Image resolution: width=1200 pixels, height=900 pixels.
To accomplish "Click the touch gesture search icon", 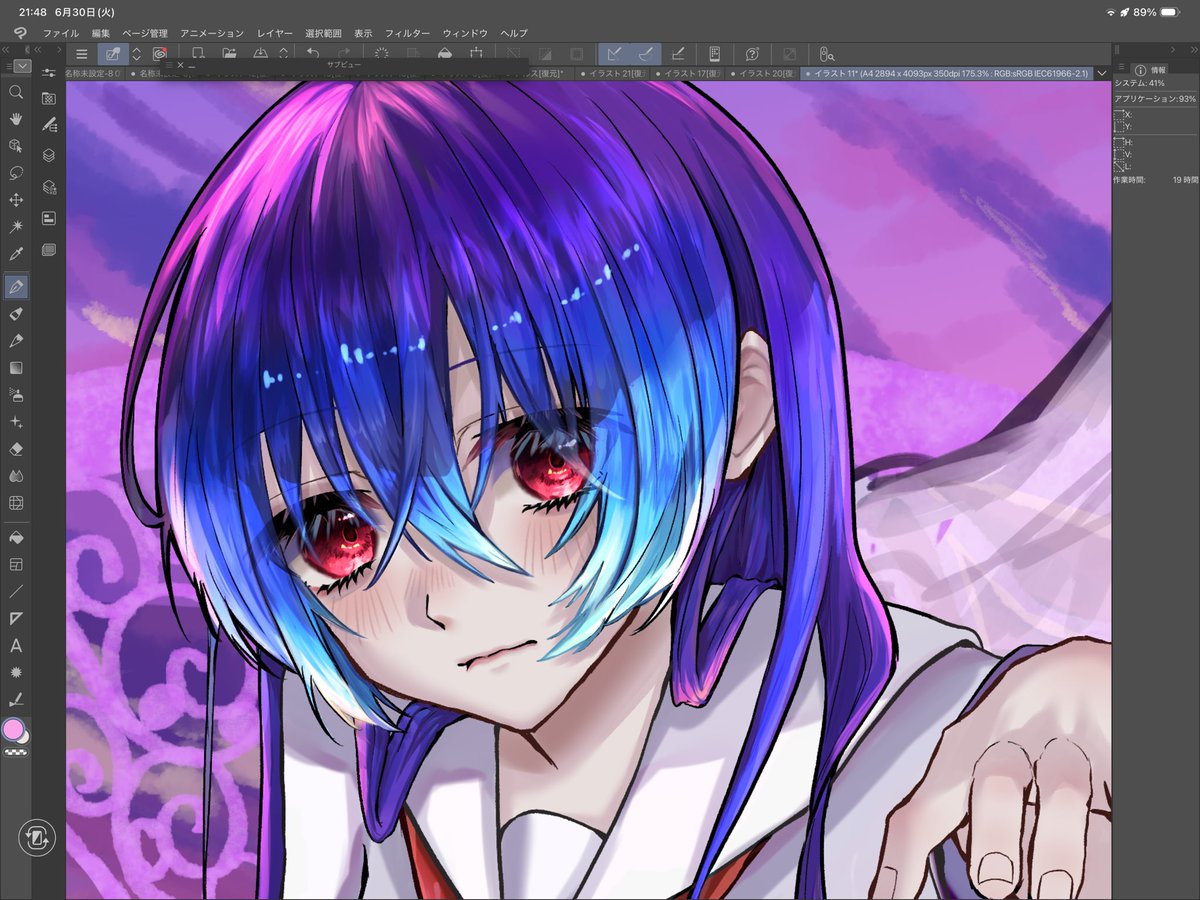I will pos(826,54).
